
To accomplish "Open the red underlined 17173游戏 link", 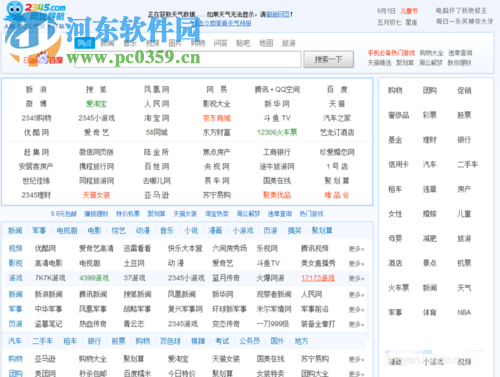I will click(x=318, y=278).
